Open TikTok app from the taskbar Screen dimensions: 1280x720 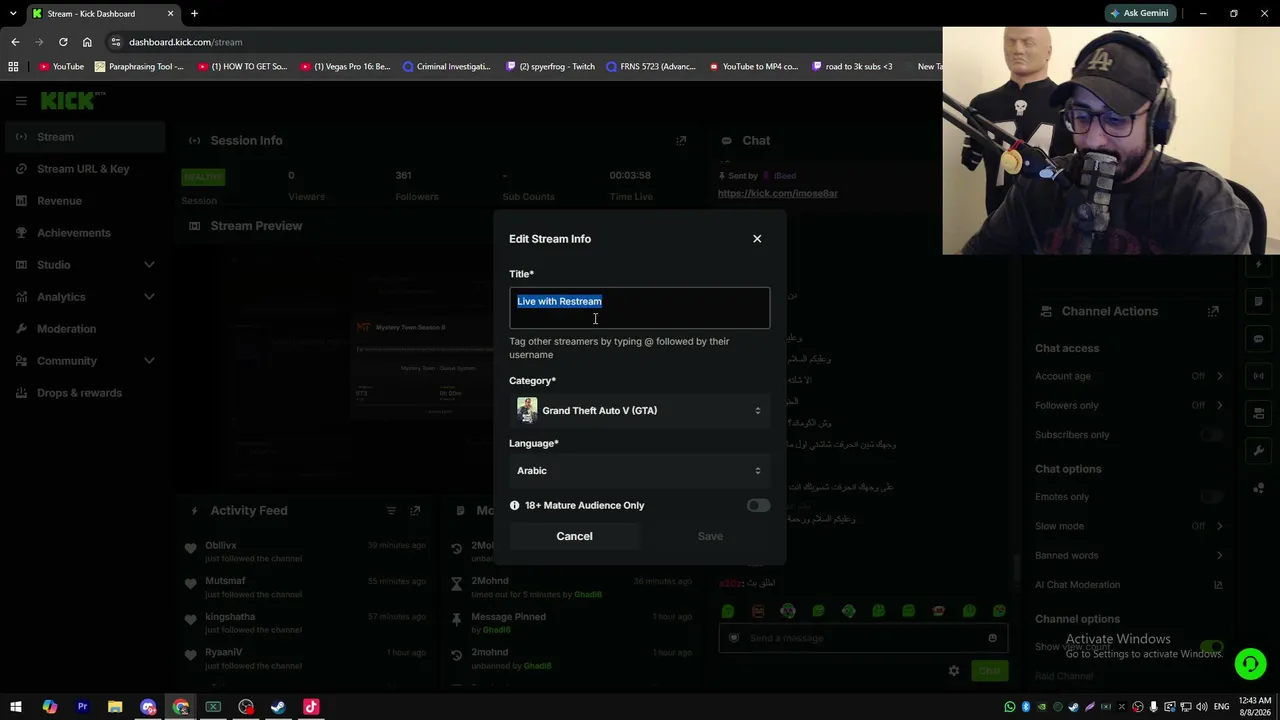click(x=311, y=707)
